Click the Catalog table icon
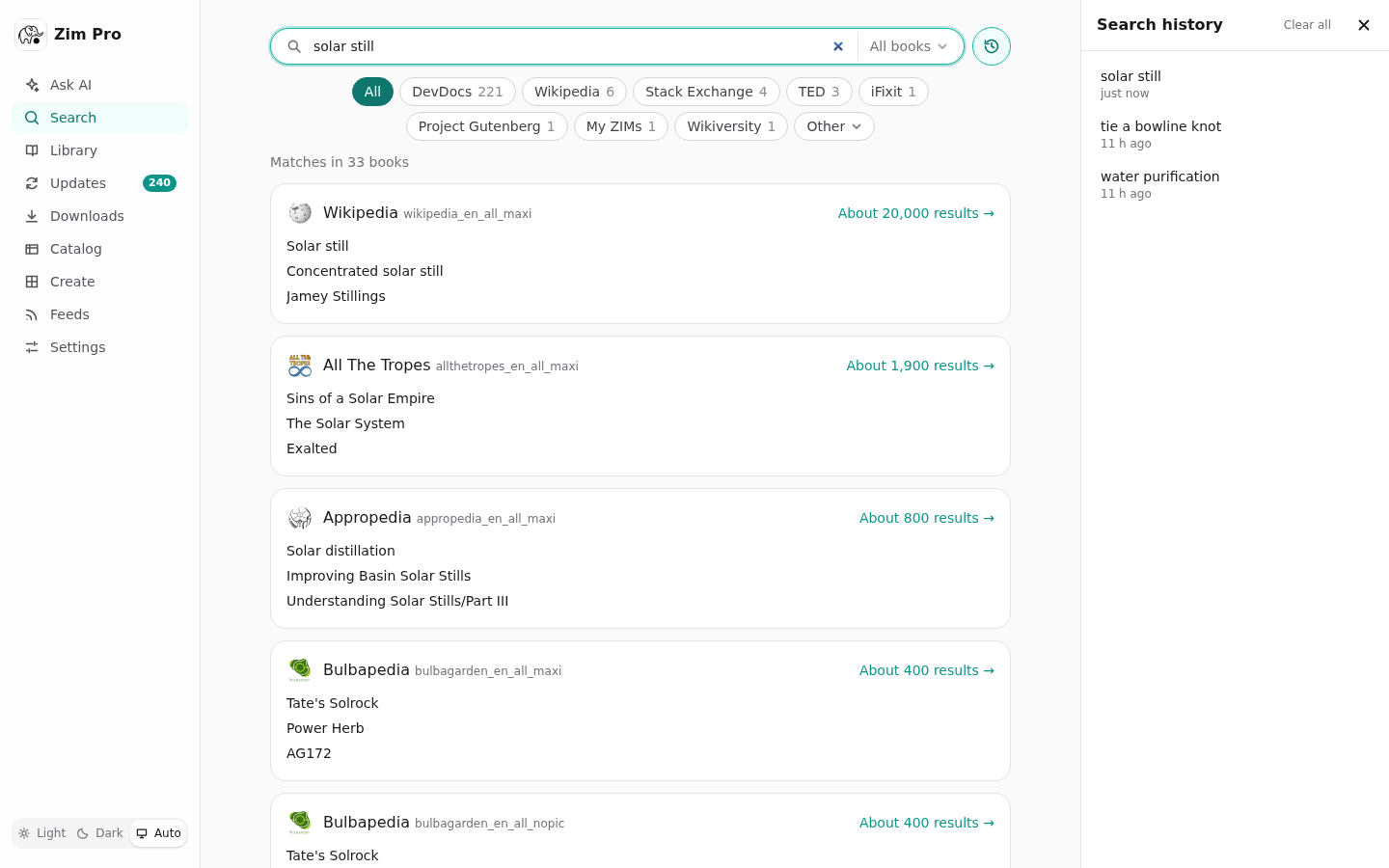The image size is (1389, 868). [32, 249]
